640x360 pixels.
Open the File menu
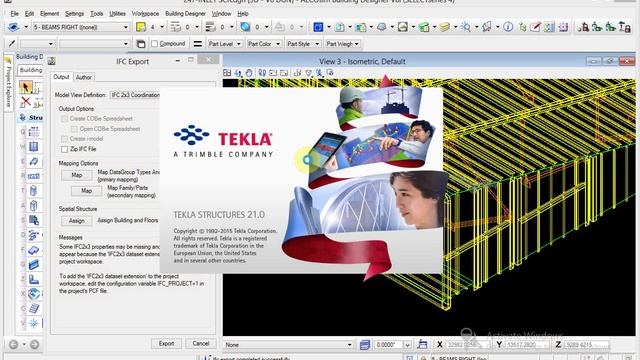pos(15,13)
